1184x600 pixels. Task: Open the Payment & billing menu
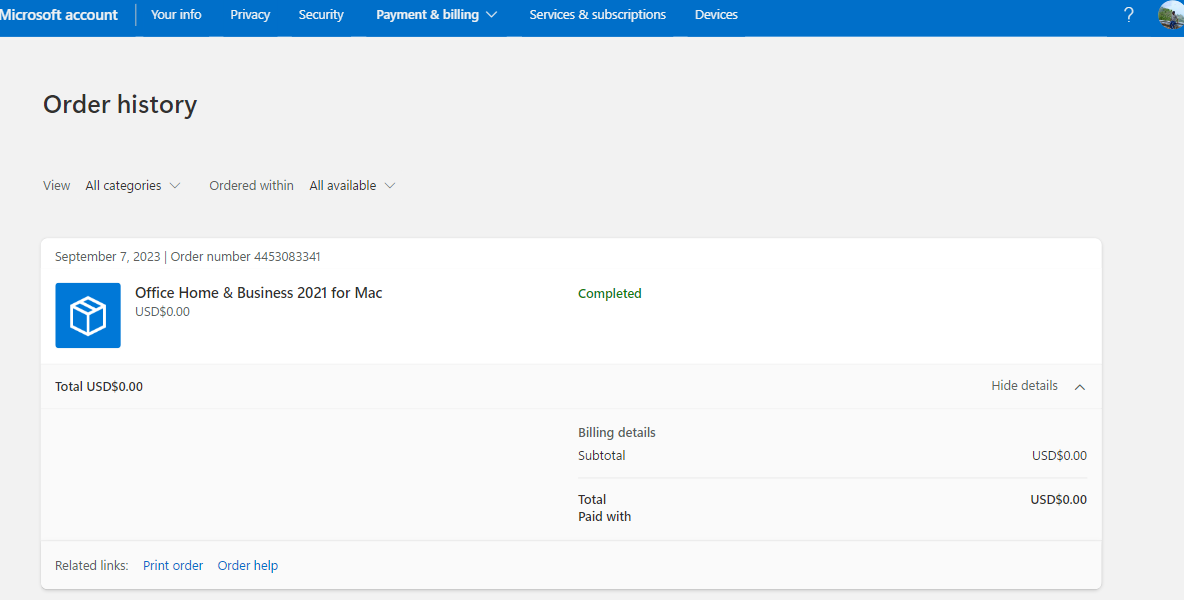(436, 15)
